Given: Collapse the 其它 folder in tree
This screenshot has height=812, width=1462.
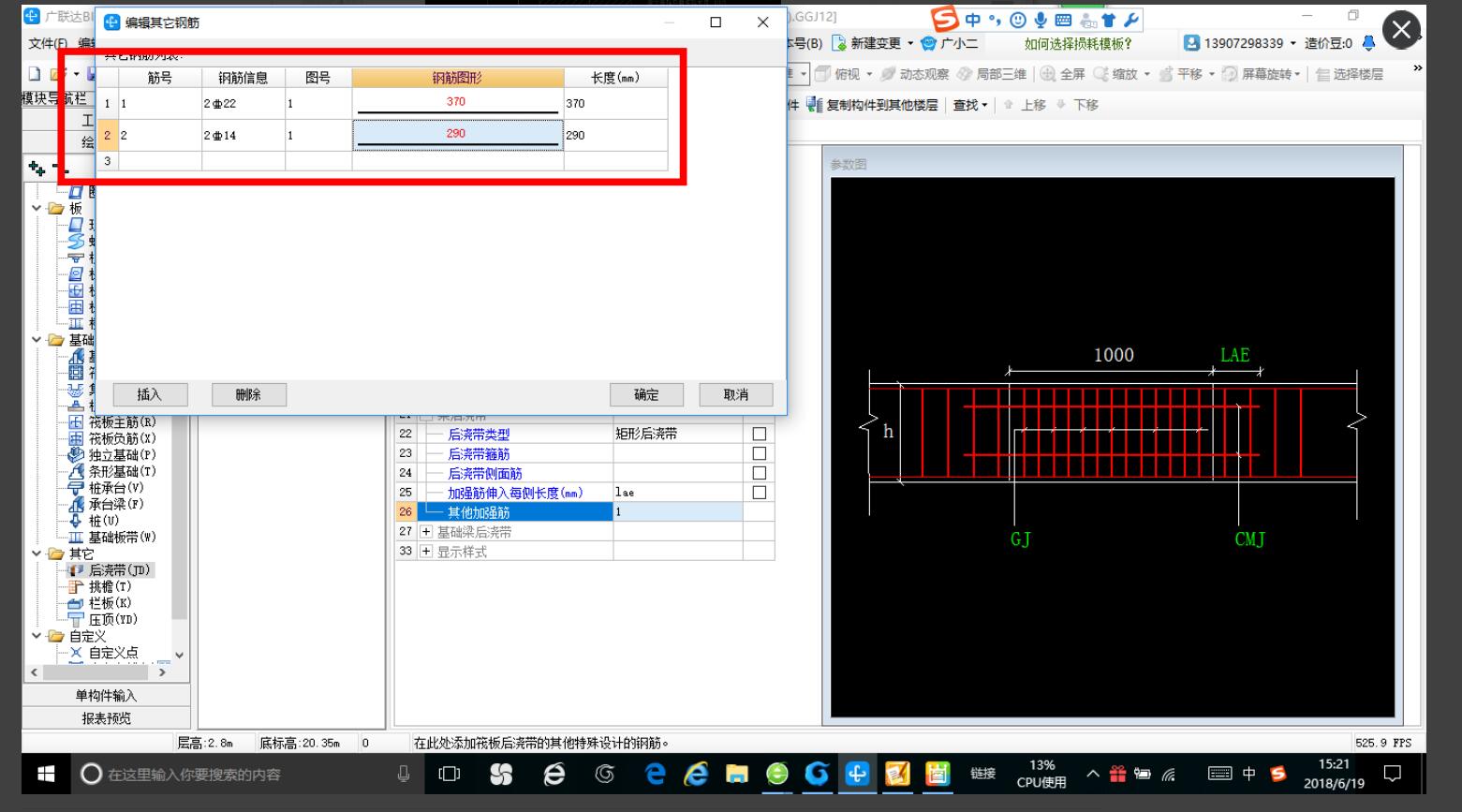Looking at the screenshot, I should 37,554.
